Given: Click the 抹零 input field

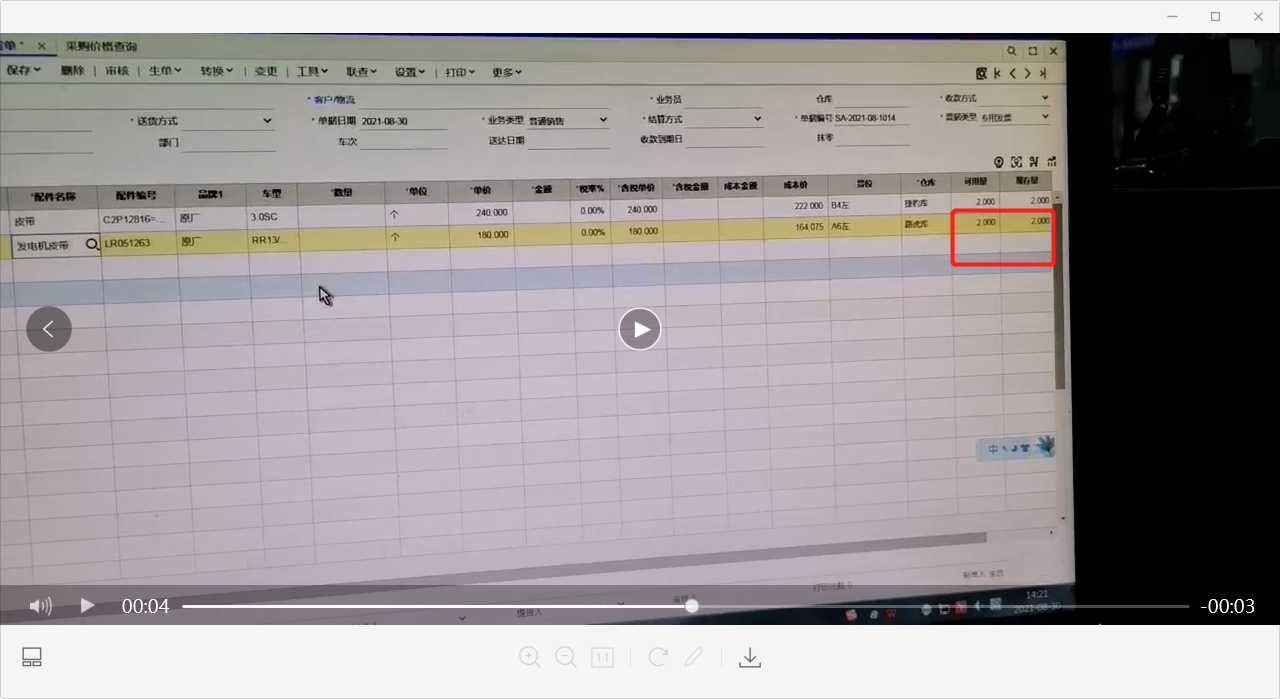Looking at the screenshot, I should [872, 138].
